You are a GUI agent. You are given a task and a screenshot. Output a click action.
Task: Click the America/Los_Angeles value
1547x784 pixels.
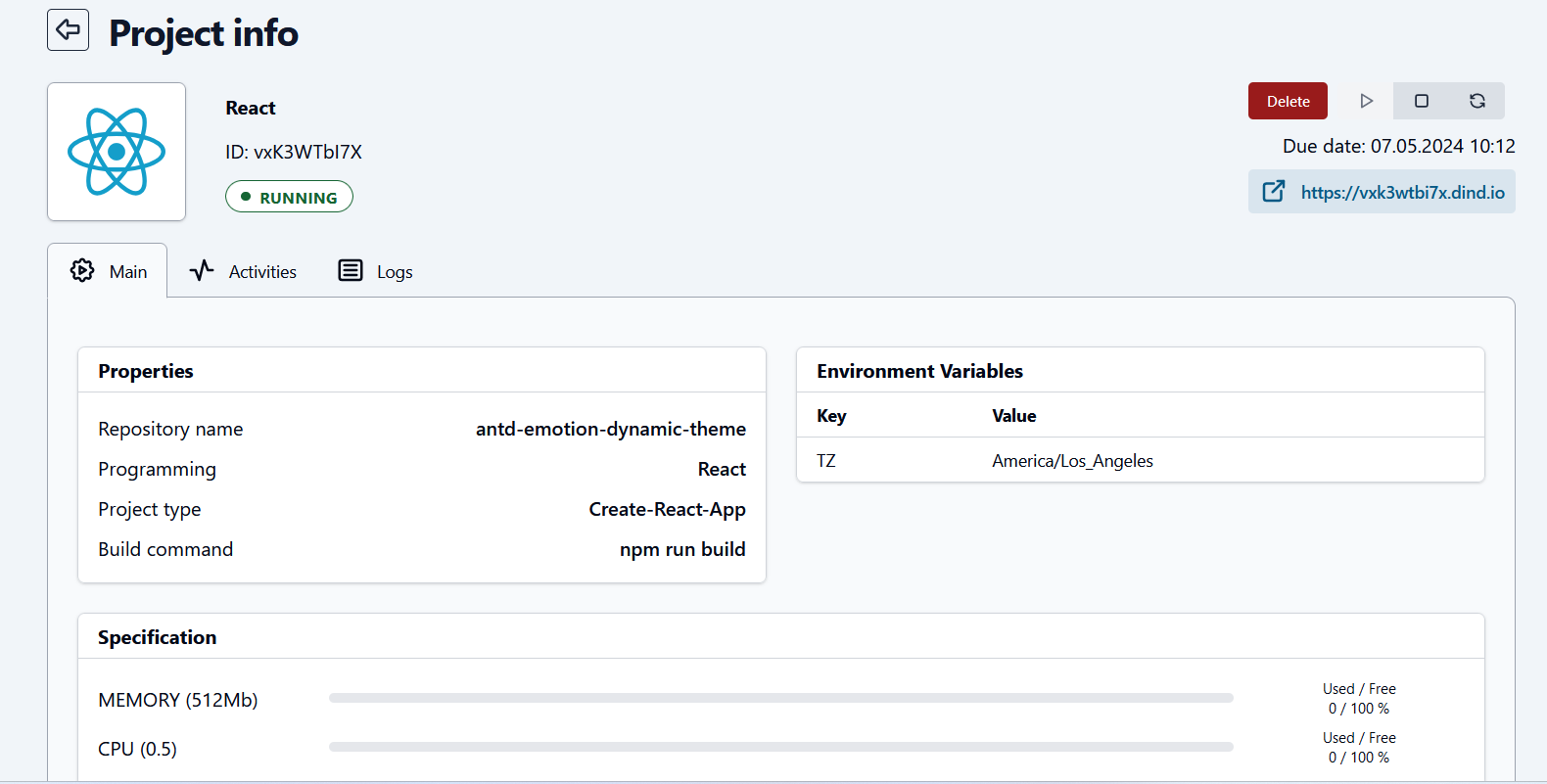pos(1072,461)
